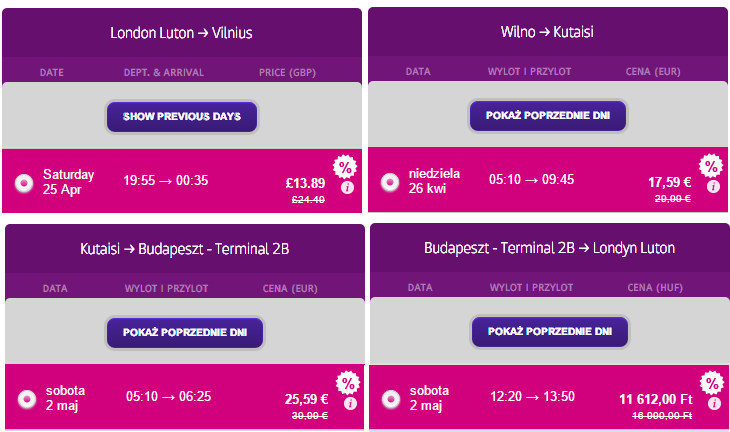Click the Price (GBP) column header

tap(287, 73)
